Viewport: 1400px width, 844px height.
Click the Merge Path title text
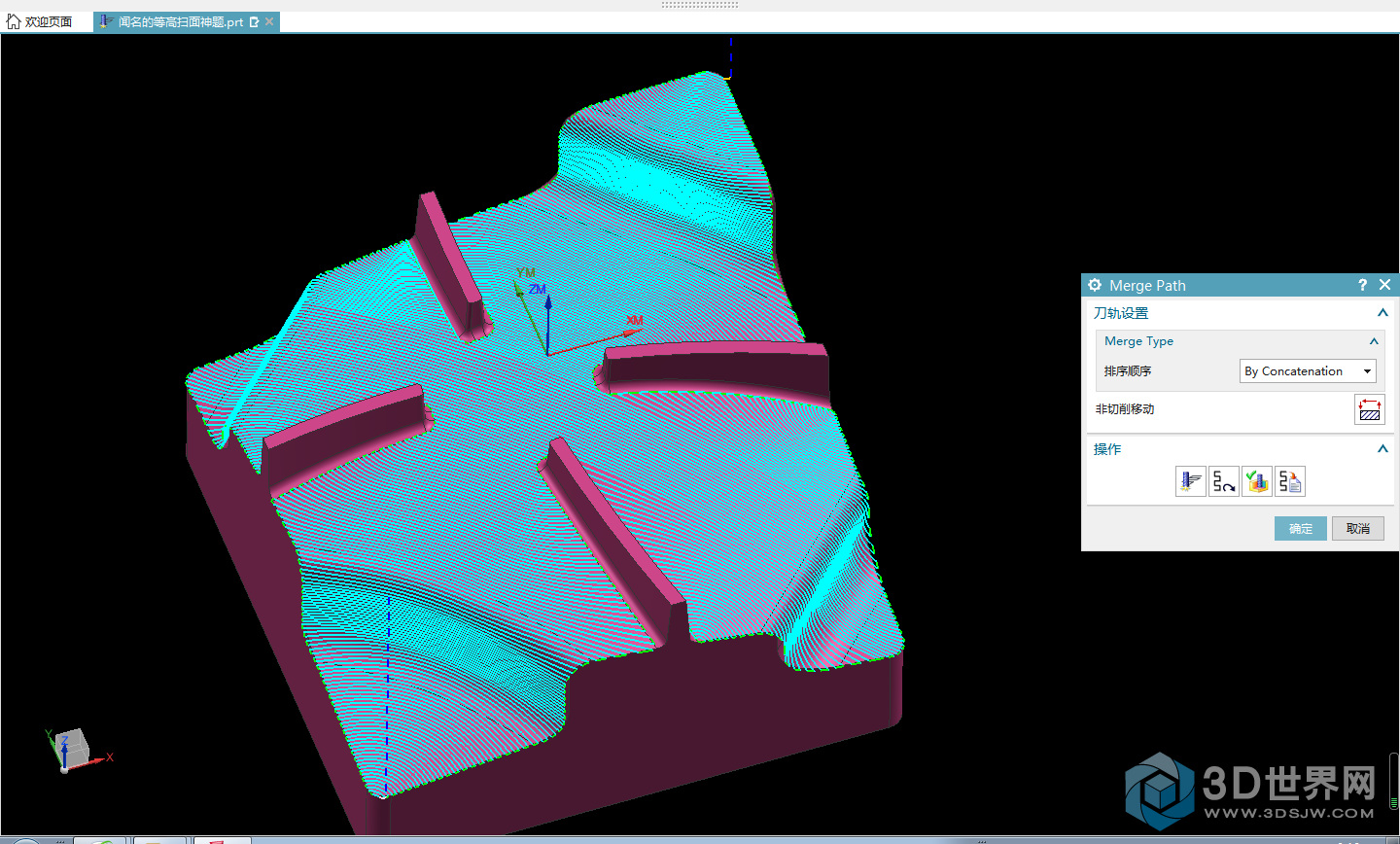coord(1147,285)
